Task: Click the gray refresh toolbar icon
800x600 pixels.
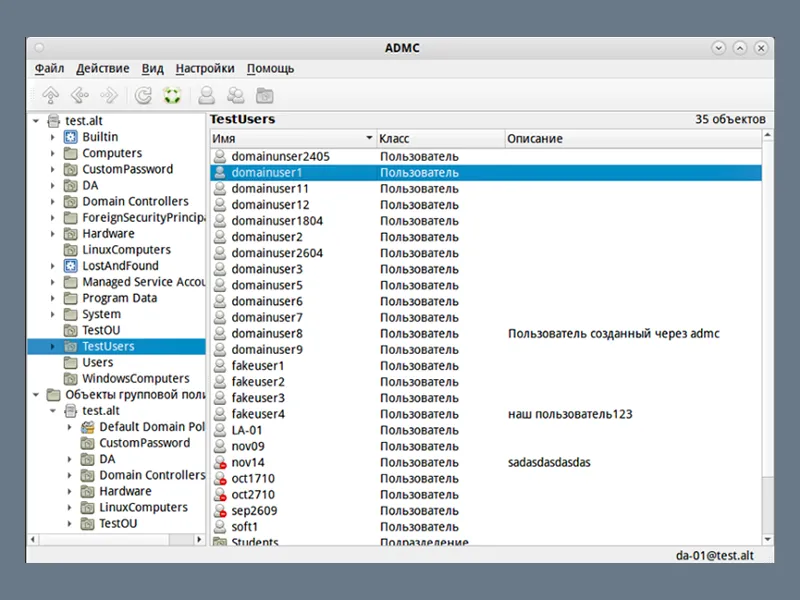Action: click(x=143, y=95)
